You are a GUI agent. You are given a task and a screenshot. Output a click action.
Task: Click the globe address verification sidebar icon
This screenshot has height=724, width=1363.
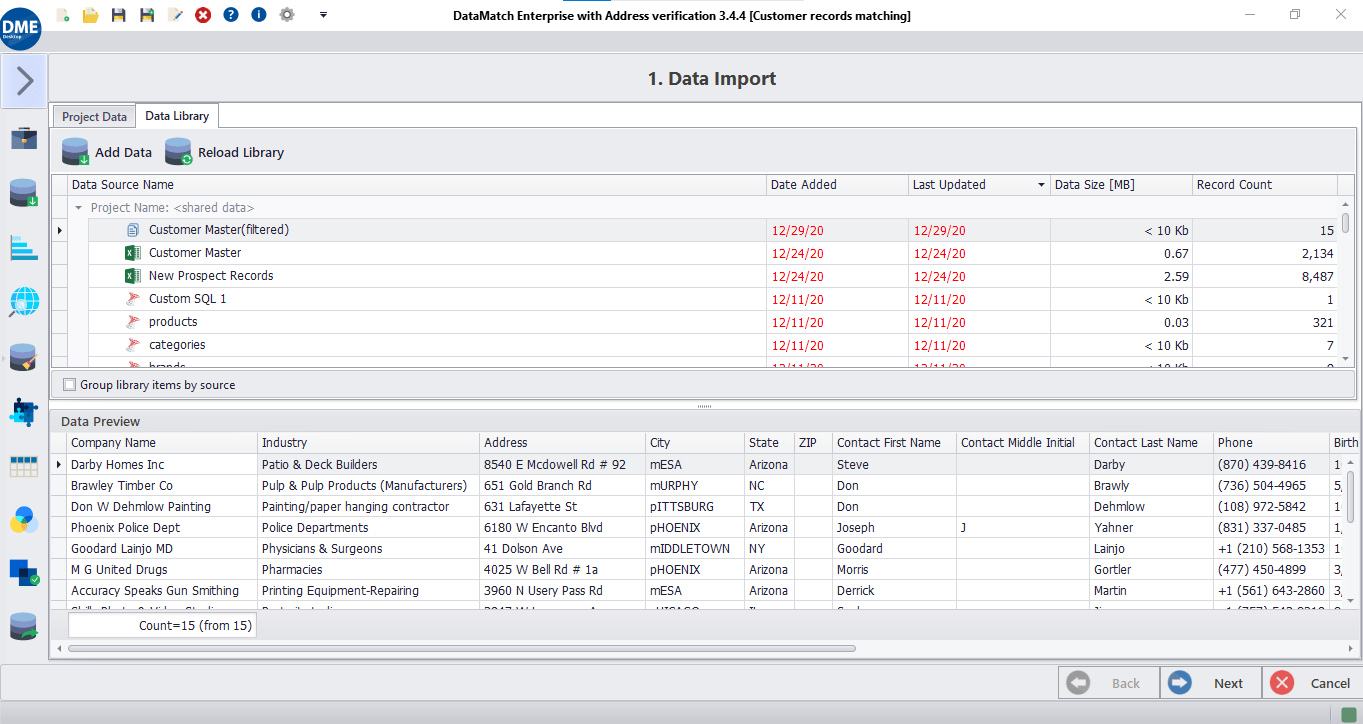(24, 301)
